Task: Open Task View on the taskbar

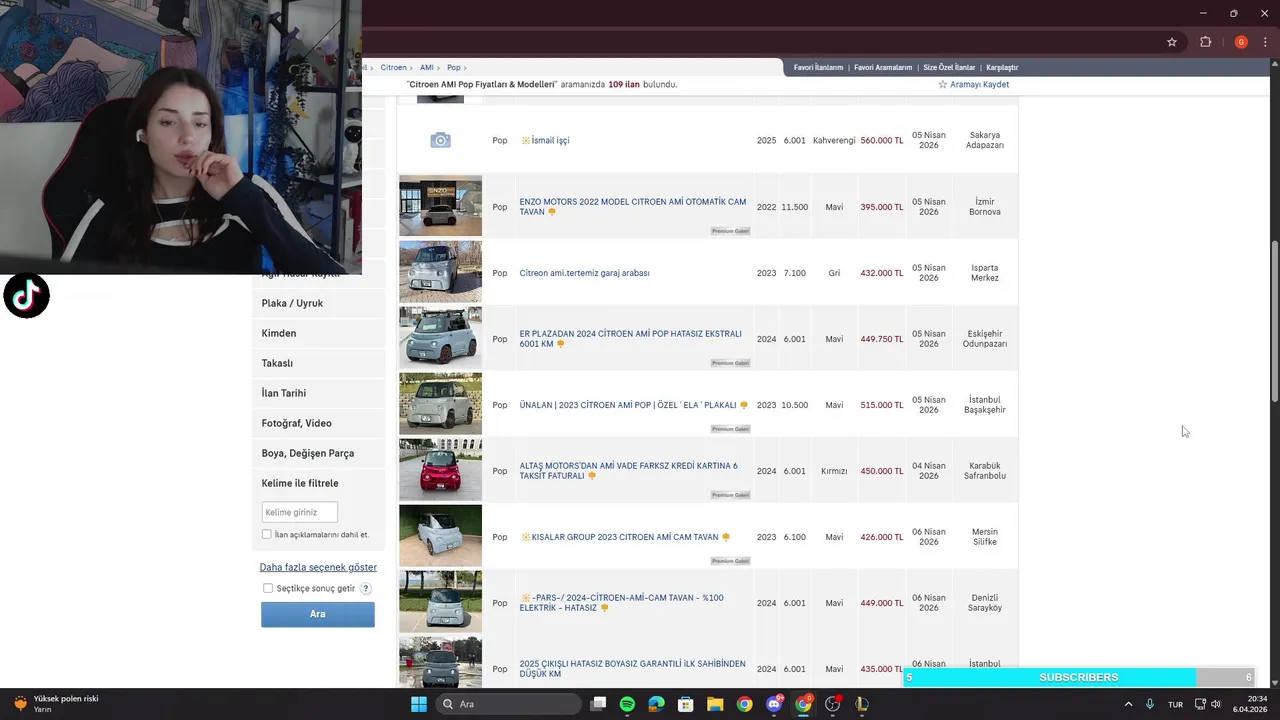Action: tap(598, 704)
